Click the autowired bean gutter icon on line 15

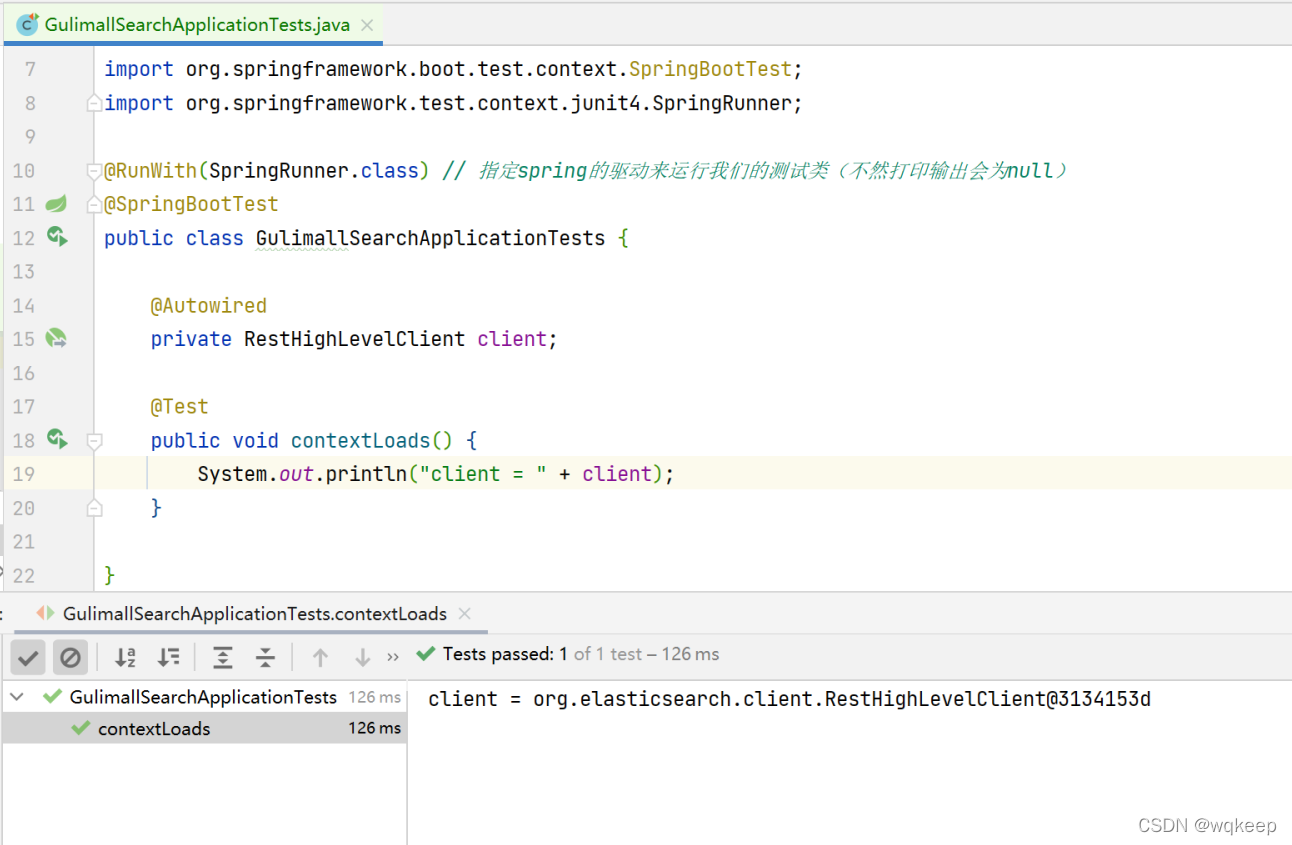click(x=56, y=338)
